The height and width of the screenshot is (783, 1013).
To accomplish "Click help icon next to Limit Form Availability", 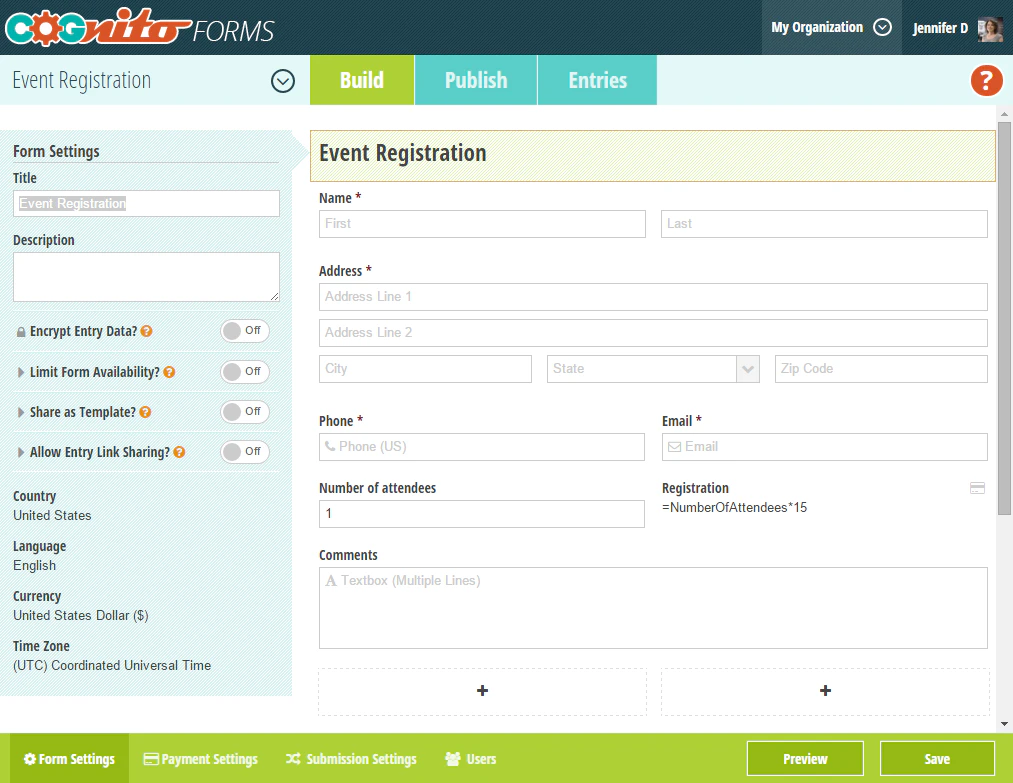I will click(169, 372).
